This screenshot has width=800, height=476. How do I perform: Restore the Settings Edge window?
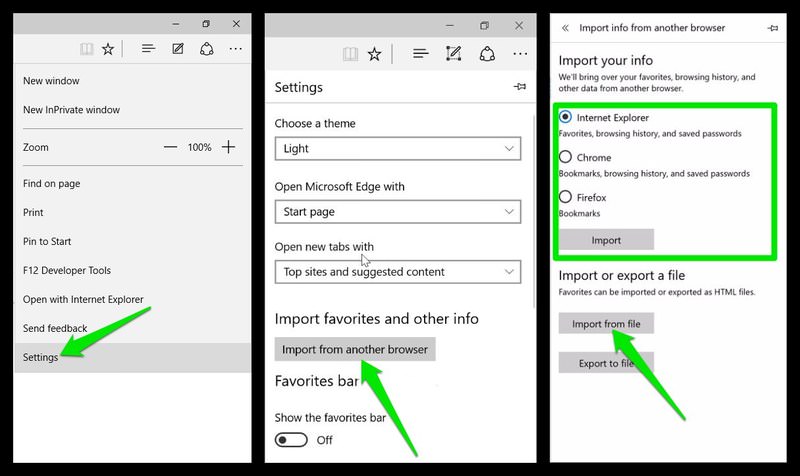pyautogui.click(x=484, y=26)
